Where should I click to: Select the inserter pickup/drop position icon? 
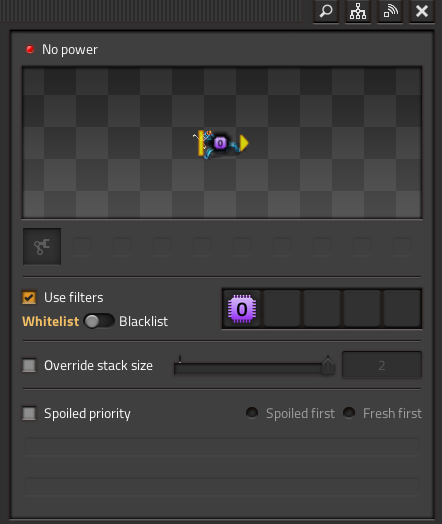click(x=42, y=247)
